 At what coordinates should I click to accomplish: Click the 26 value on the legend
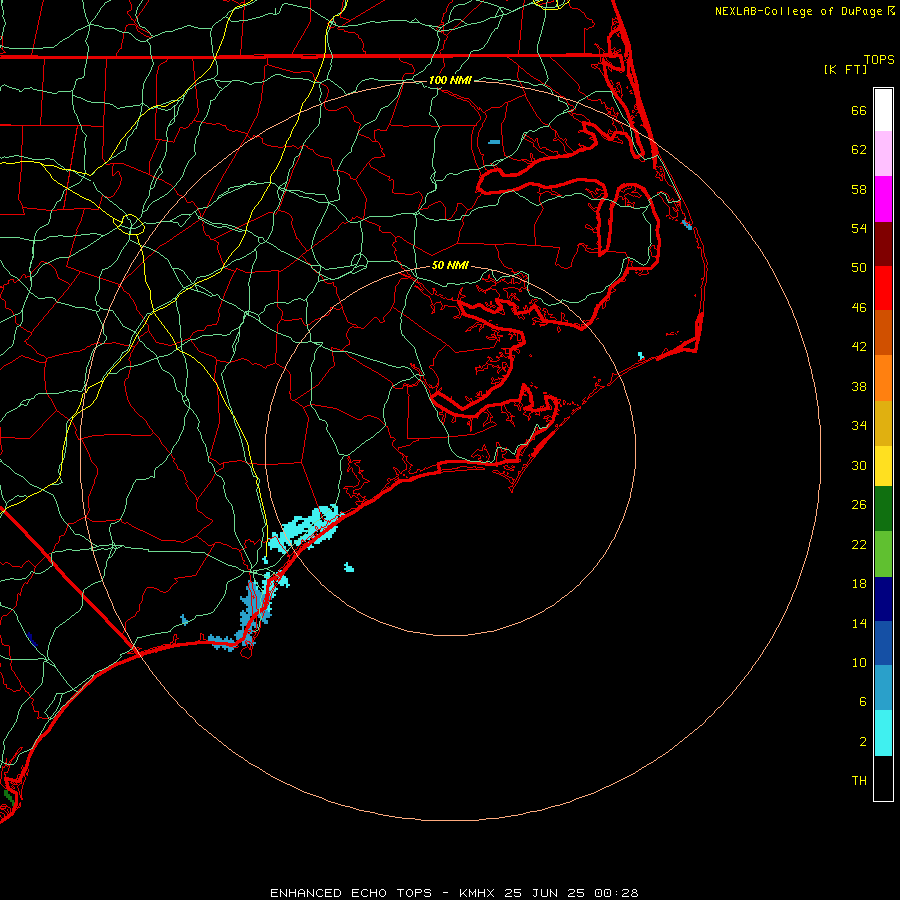point(859,505)
